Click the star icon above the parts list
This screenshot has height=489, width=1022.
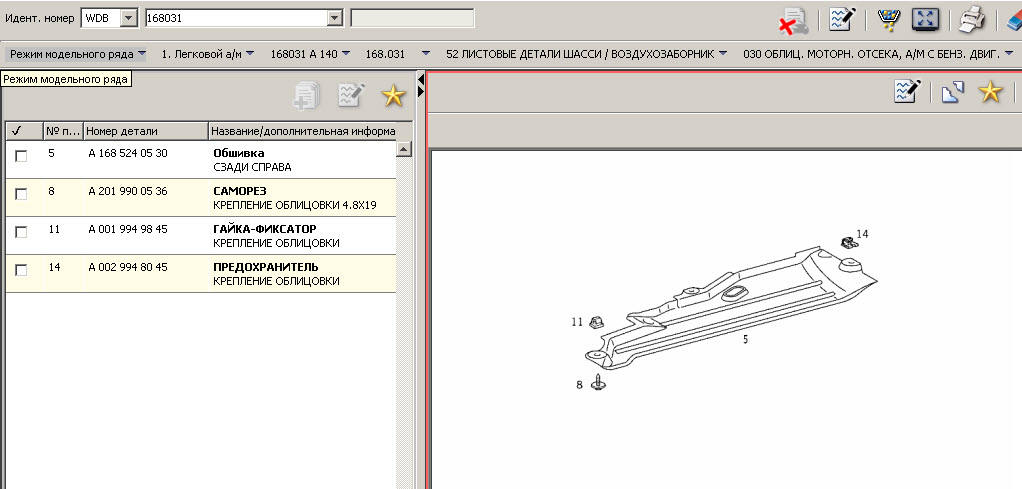[393, 95]
